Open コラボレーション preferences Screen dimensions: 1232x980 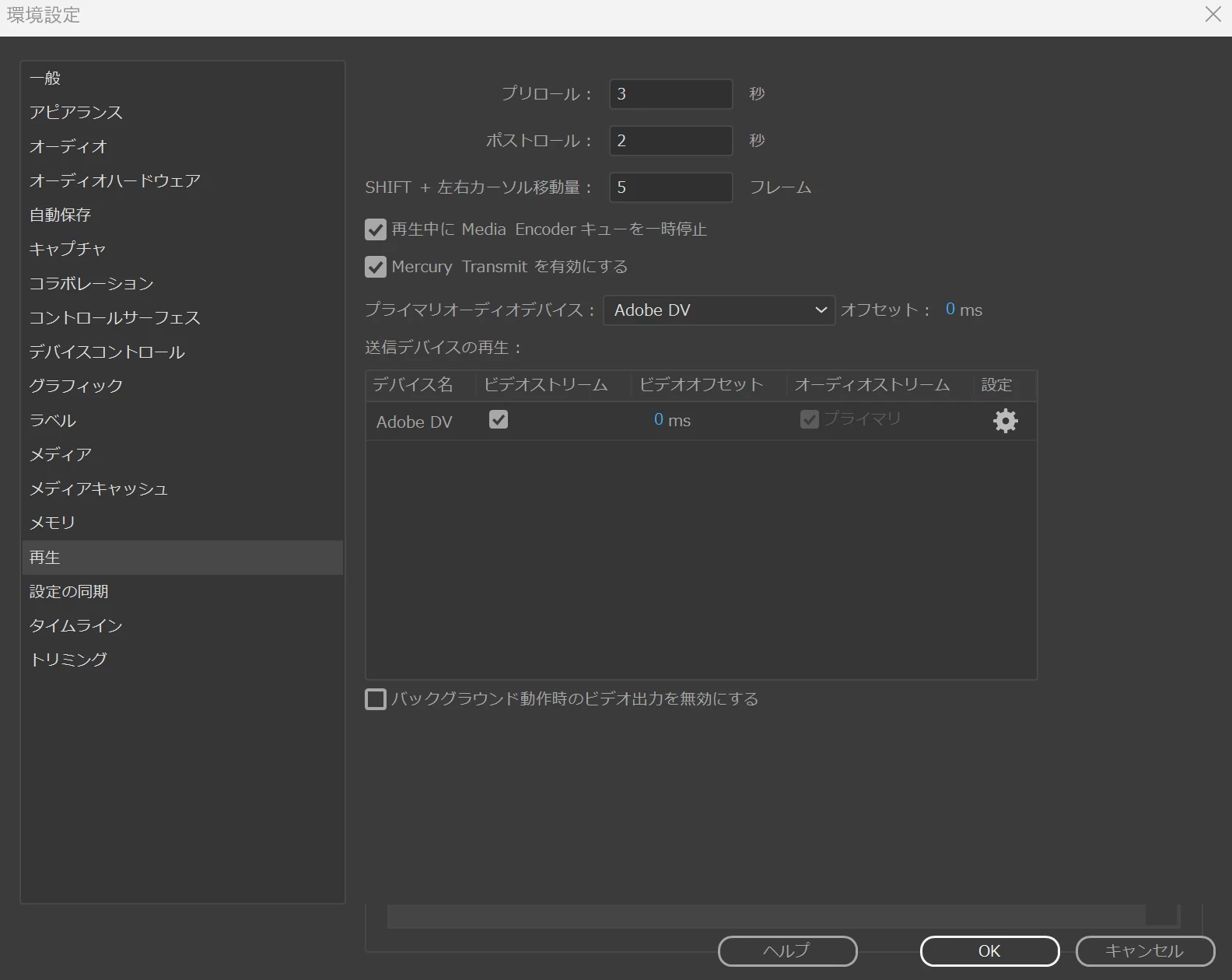[x=182, y=283]
